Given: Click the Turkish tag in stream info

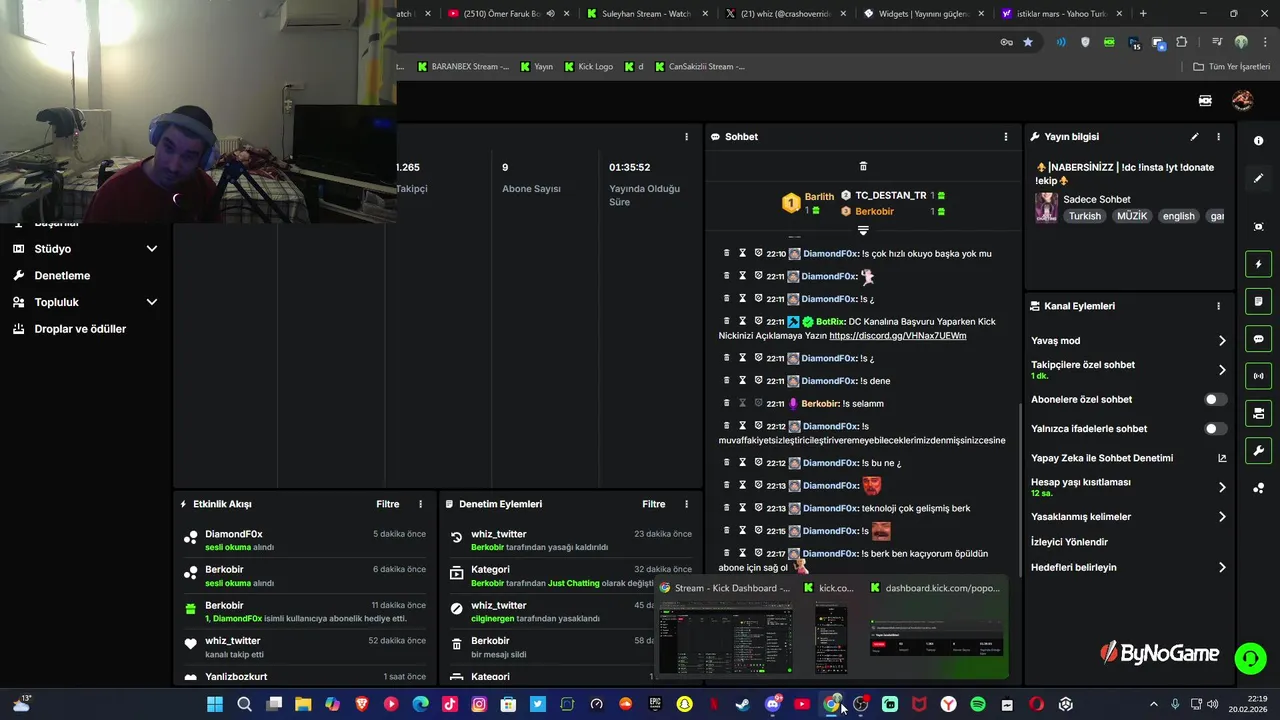Looking at the screenshot, I should click(x=1084, y=216).
